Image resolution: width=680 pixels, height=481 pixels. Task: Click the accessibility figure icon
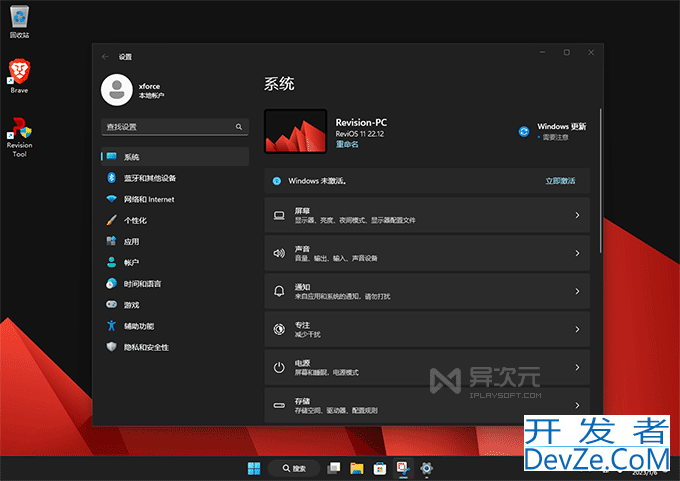pyautogui.click(x=111, y=326)
